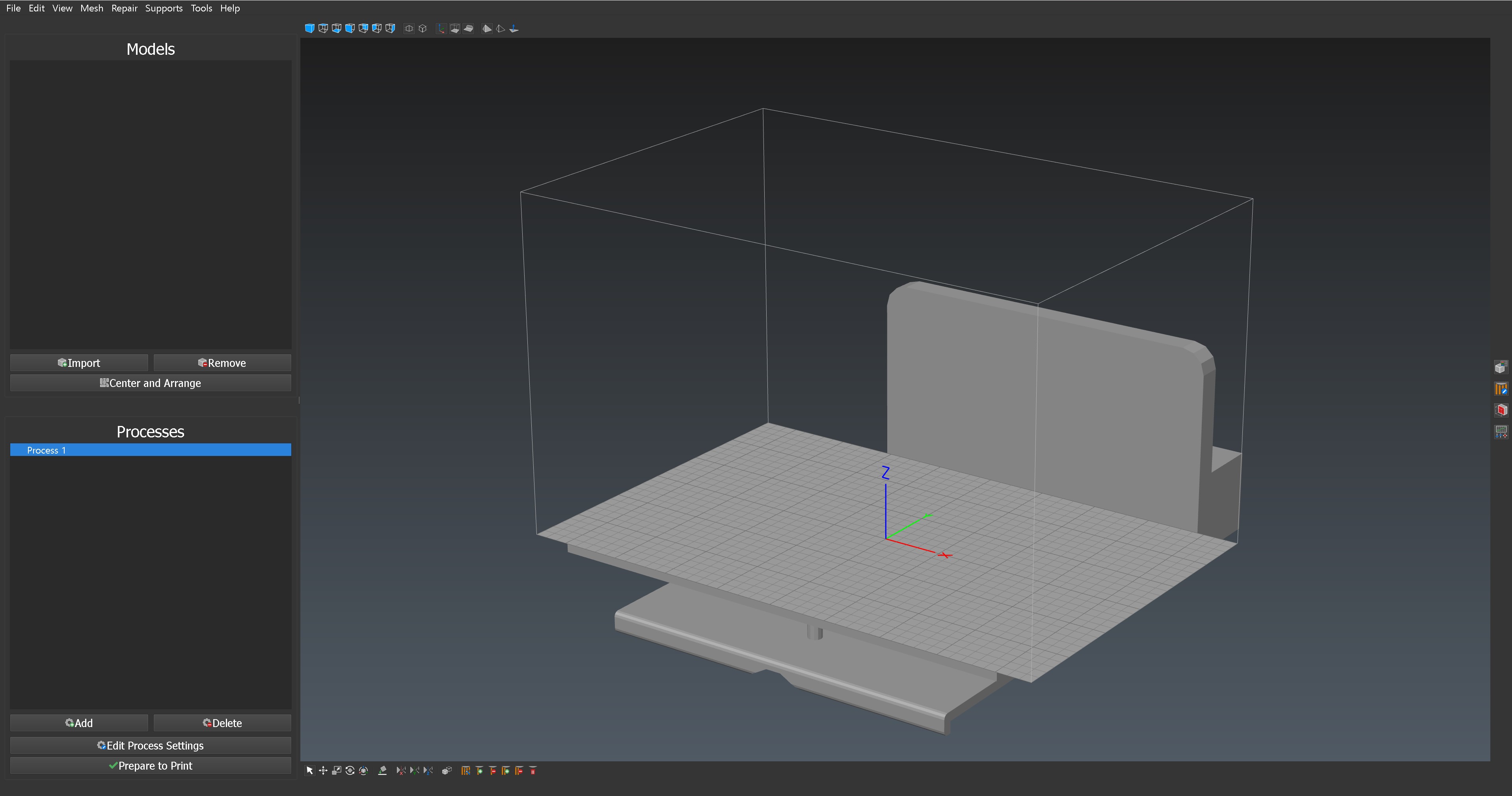The image size is (1512, 796).
Task: Open the machine control panel sidebar icon
Action: click(1501, 431)
